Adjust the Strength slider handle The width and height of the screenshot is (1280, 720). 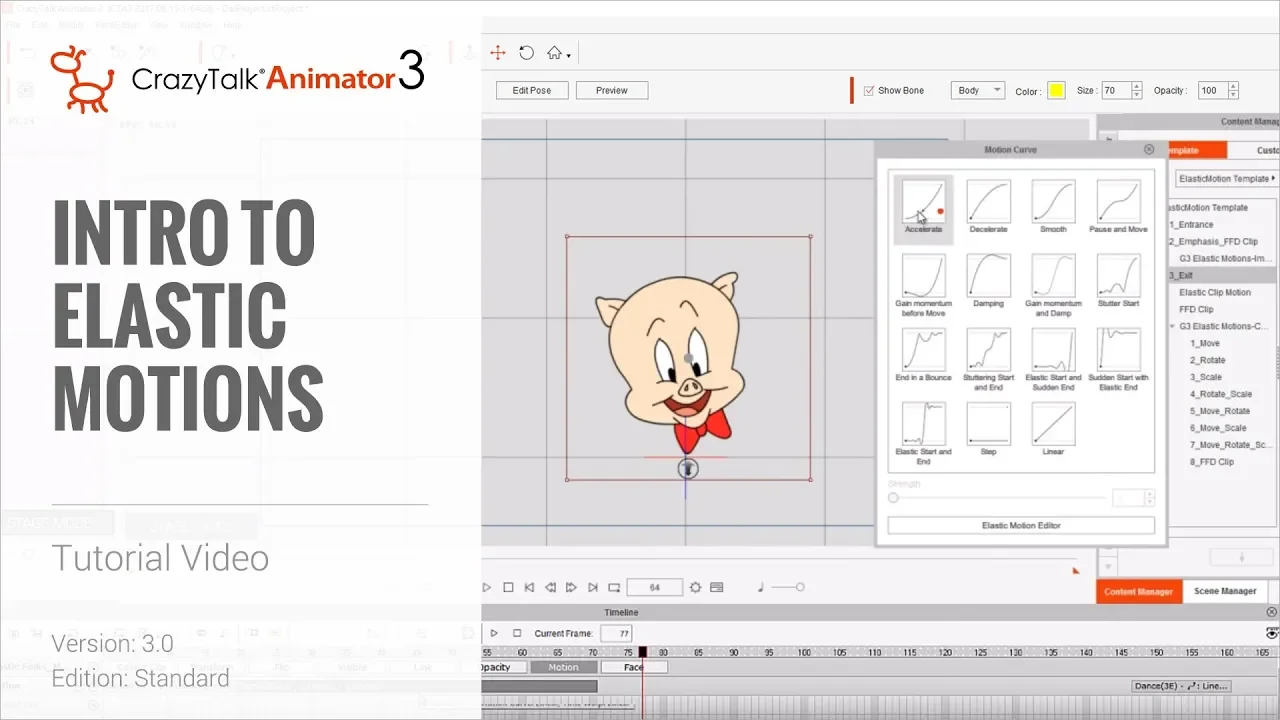893,497
